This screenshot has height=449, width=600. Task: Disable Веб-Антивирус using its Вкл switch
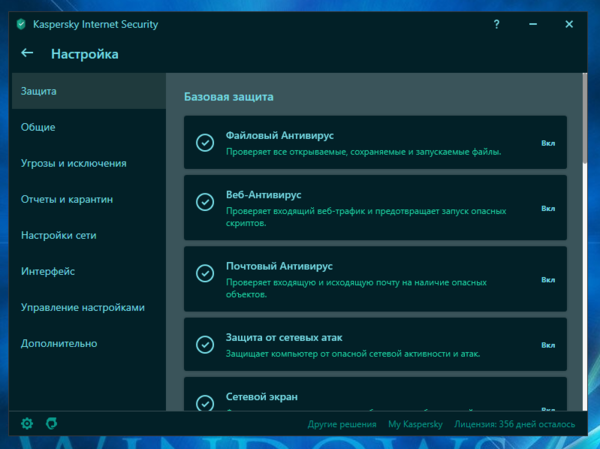[x=548, y=208]
